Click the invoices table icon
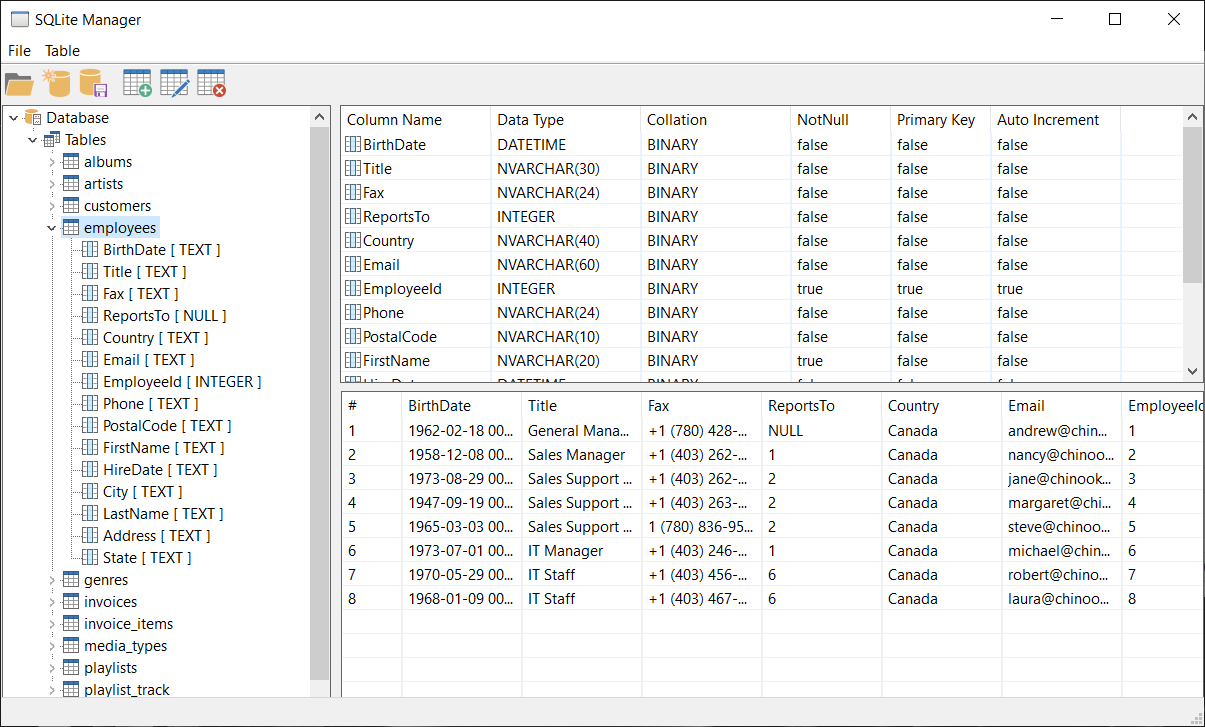 pyautogui.click(x=71, y=602)
